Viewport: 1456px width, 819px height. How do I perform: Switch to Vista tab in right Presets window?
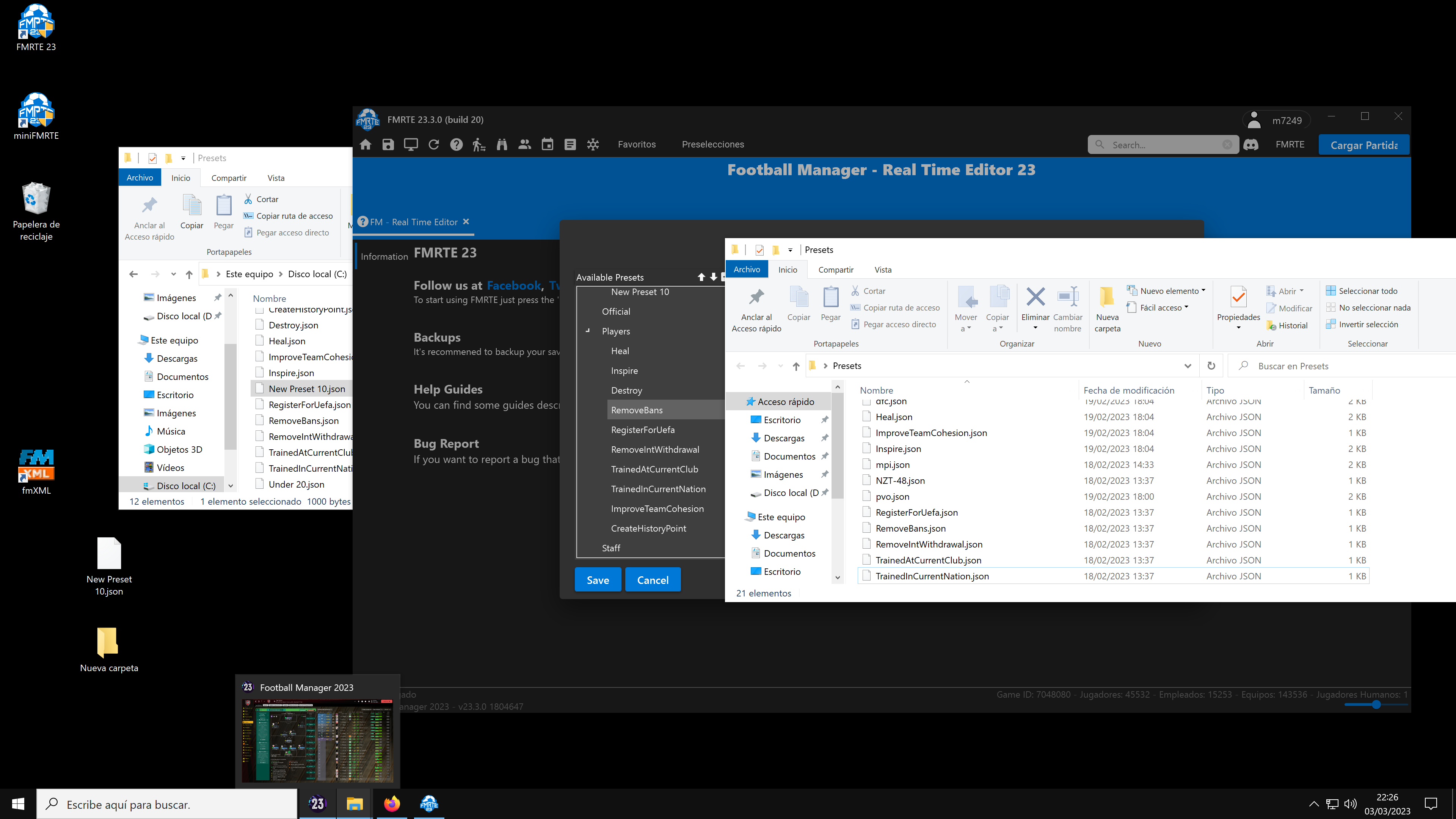coord(882,270)
